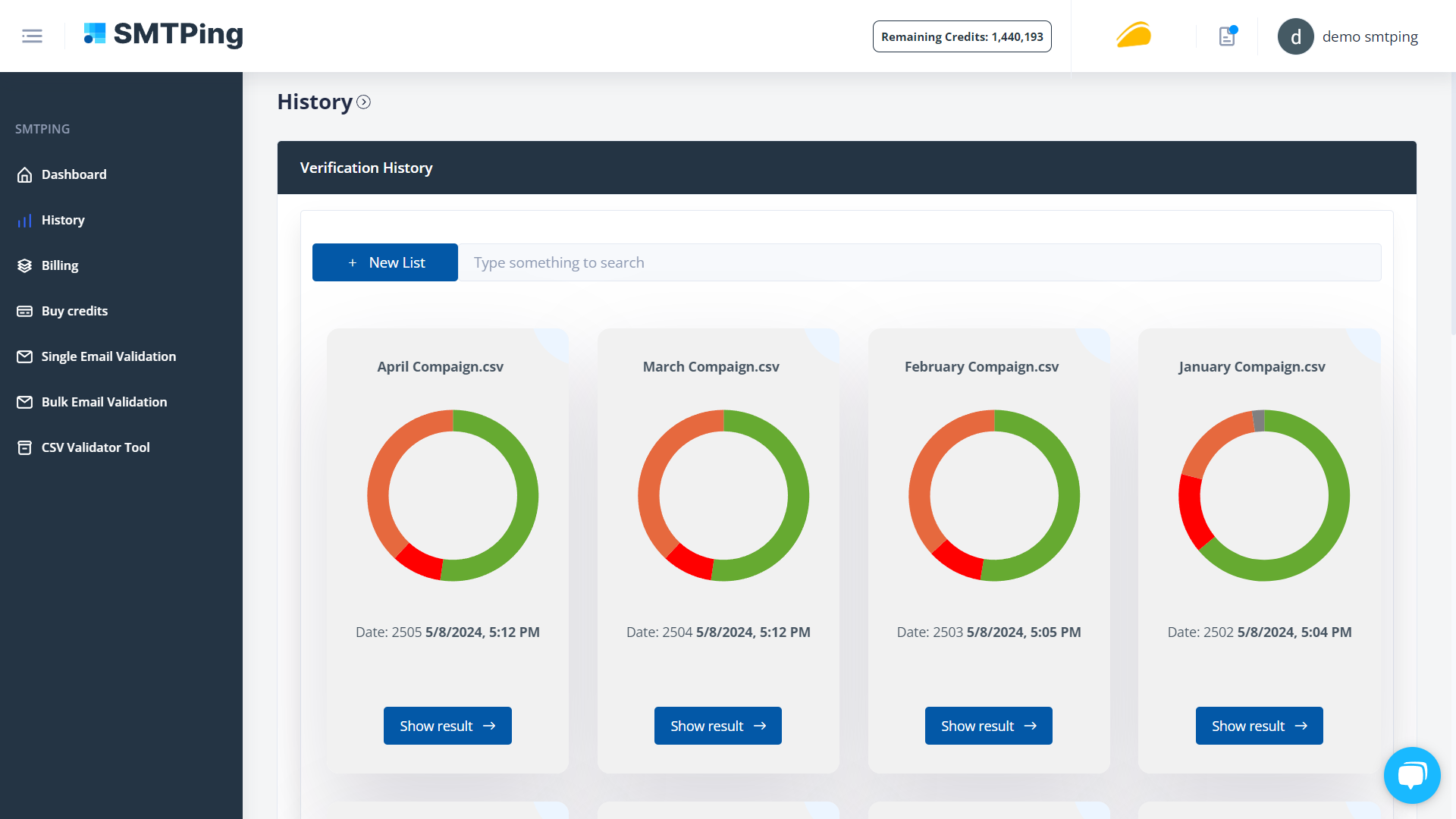Click the Bulk Email Validation icon

click(24, 401)
